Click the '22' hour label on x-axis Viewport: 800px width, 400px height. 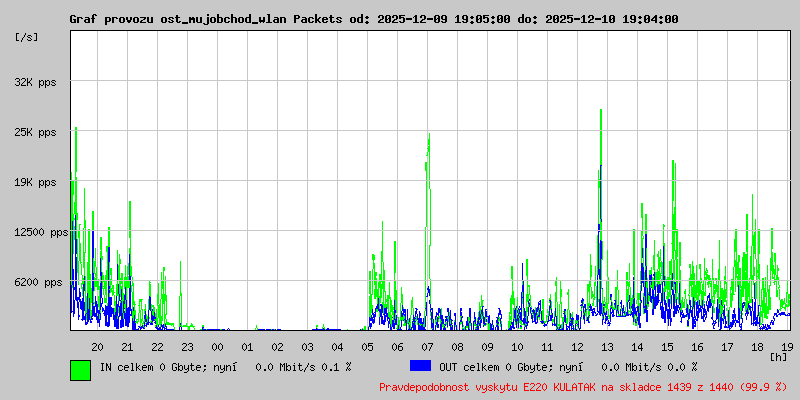(x=157, y=347)
